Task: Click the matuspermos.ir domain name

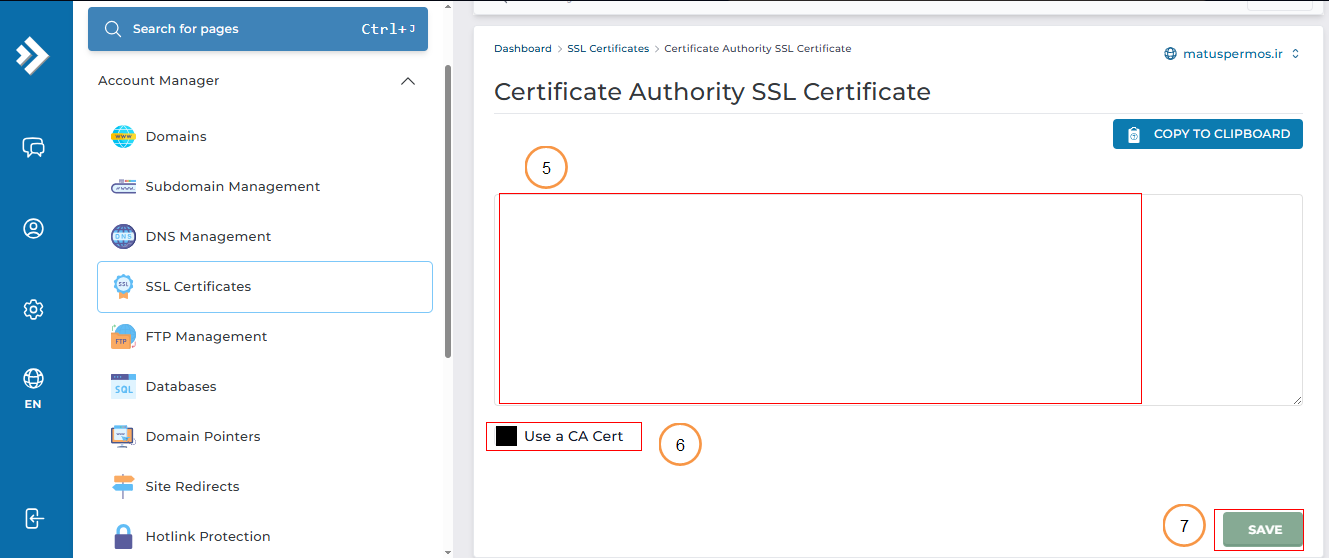Action: 1232,54
